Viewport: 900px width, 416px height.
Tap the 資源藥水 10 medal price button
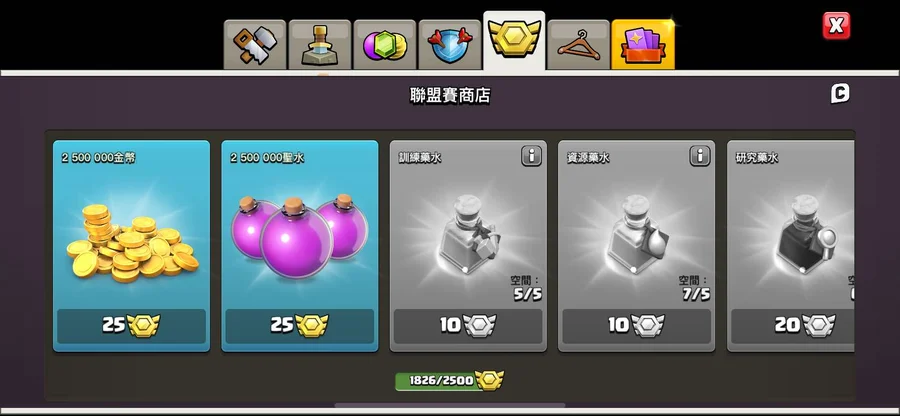637,326
